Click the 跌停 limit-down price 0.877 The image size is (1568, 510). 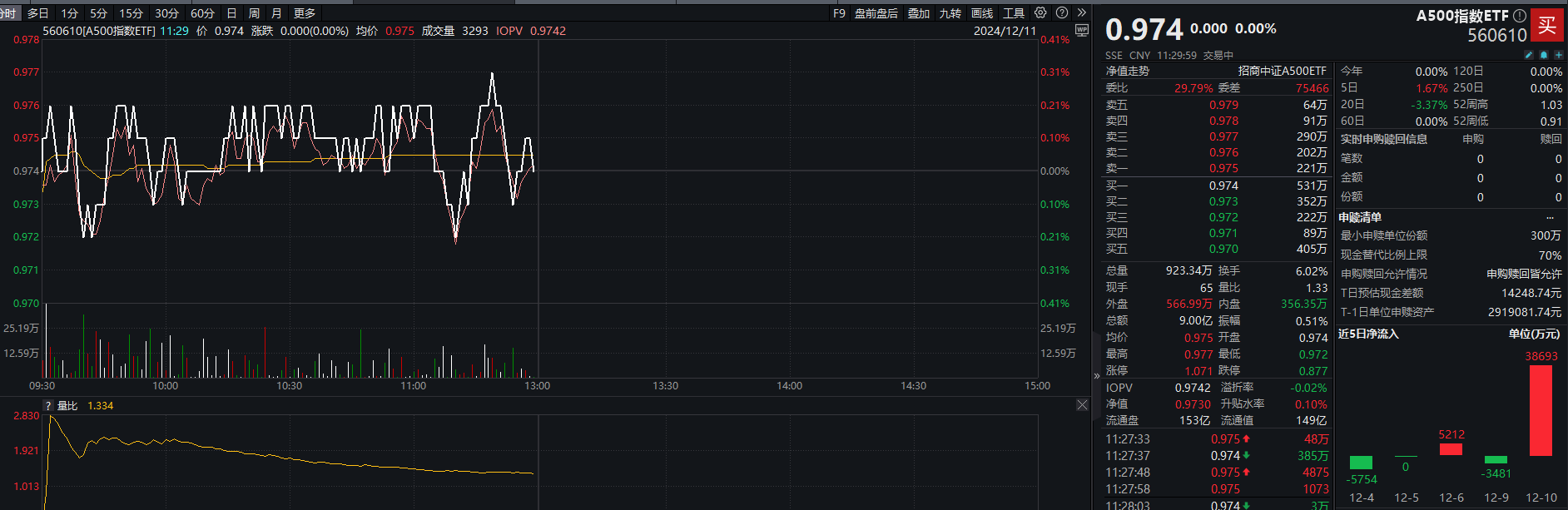pyautogui.click(x=1313, y=371)
